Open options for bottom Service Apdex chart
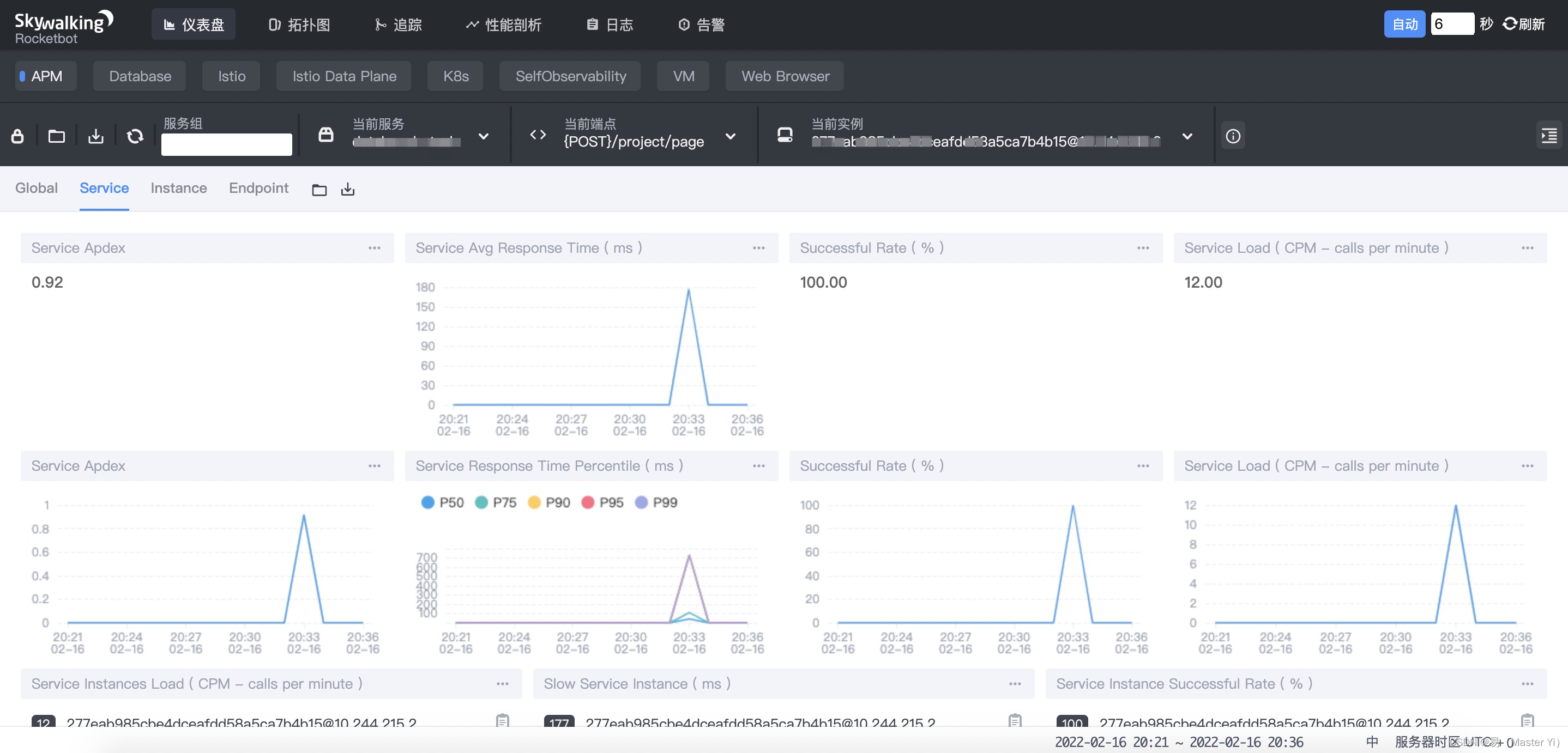The height and width of the screenshot is (753, 1568). pyautogui.click(x=375, y=466)
